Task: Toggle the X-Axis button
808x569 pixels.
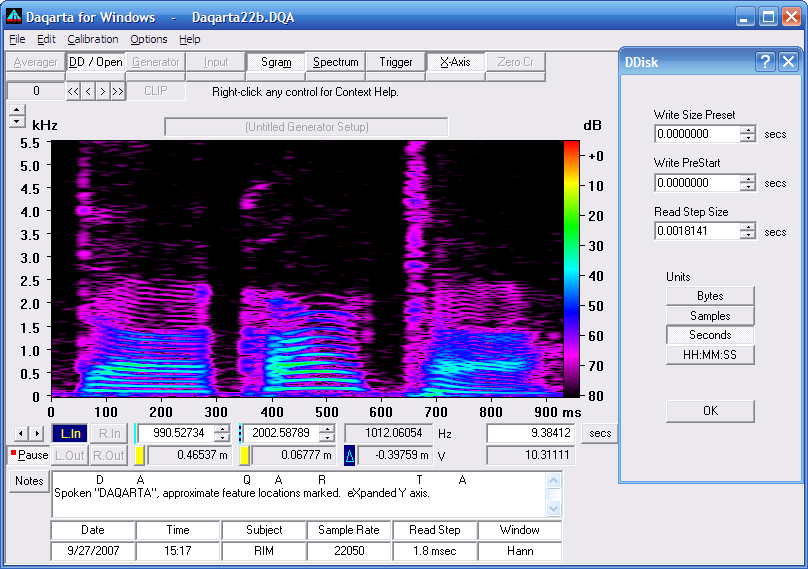Action: click(x=456, y=62)
